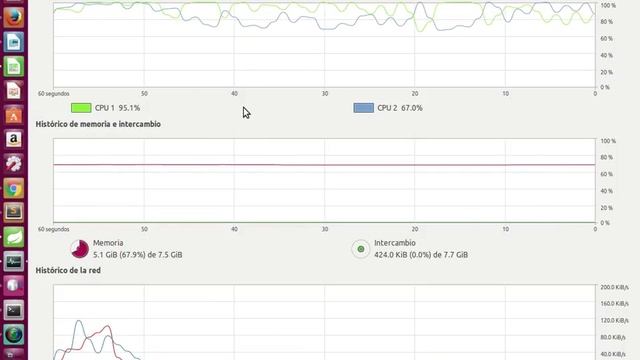The width and height of the screenshot is (640, 360).
Task: Click the Memoria label
Action: coord(108,243)
